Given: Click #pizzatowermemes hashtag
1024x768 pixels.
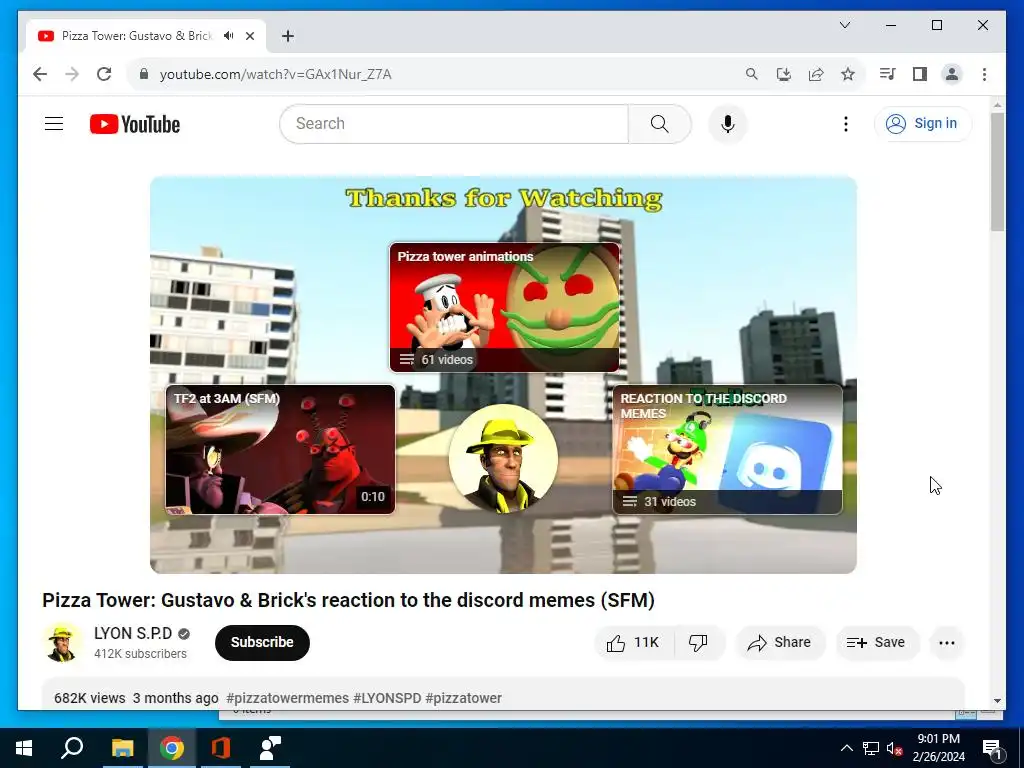Looking at the screenshot, I should point(287,698).
